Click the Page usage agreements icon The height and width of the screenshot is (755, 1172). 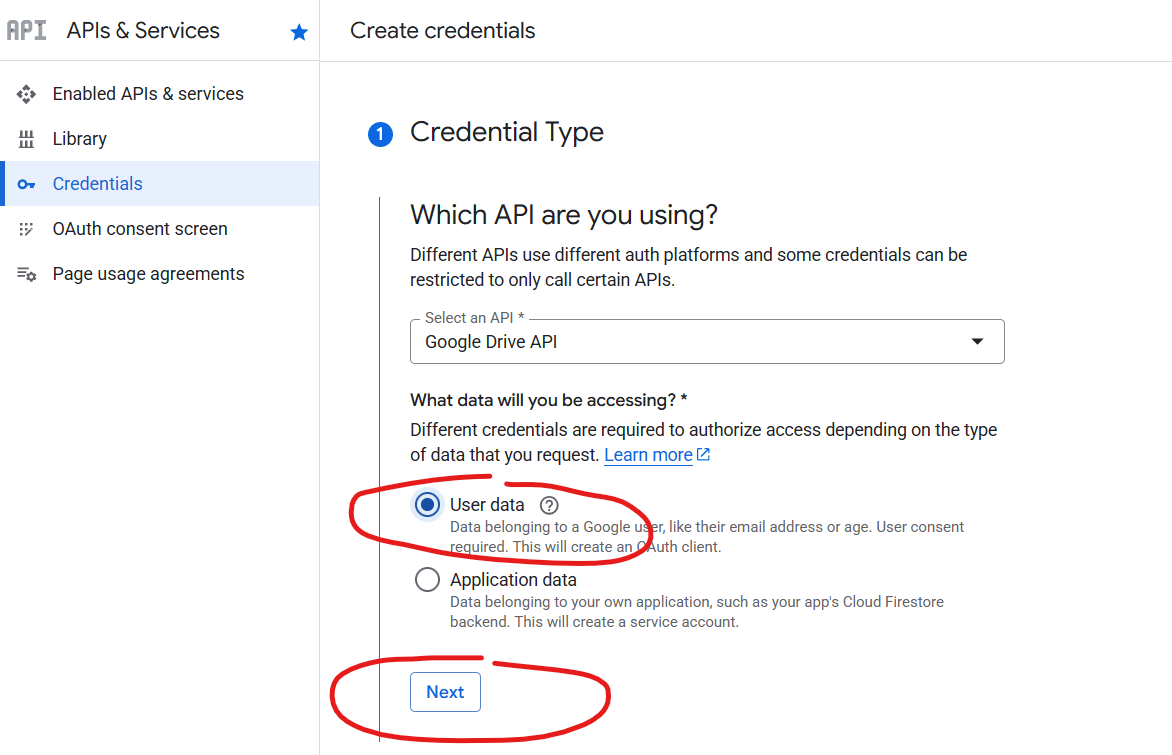27,274
